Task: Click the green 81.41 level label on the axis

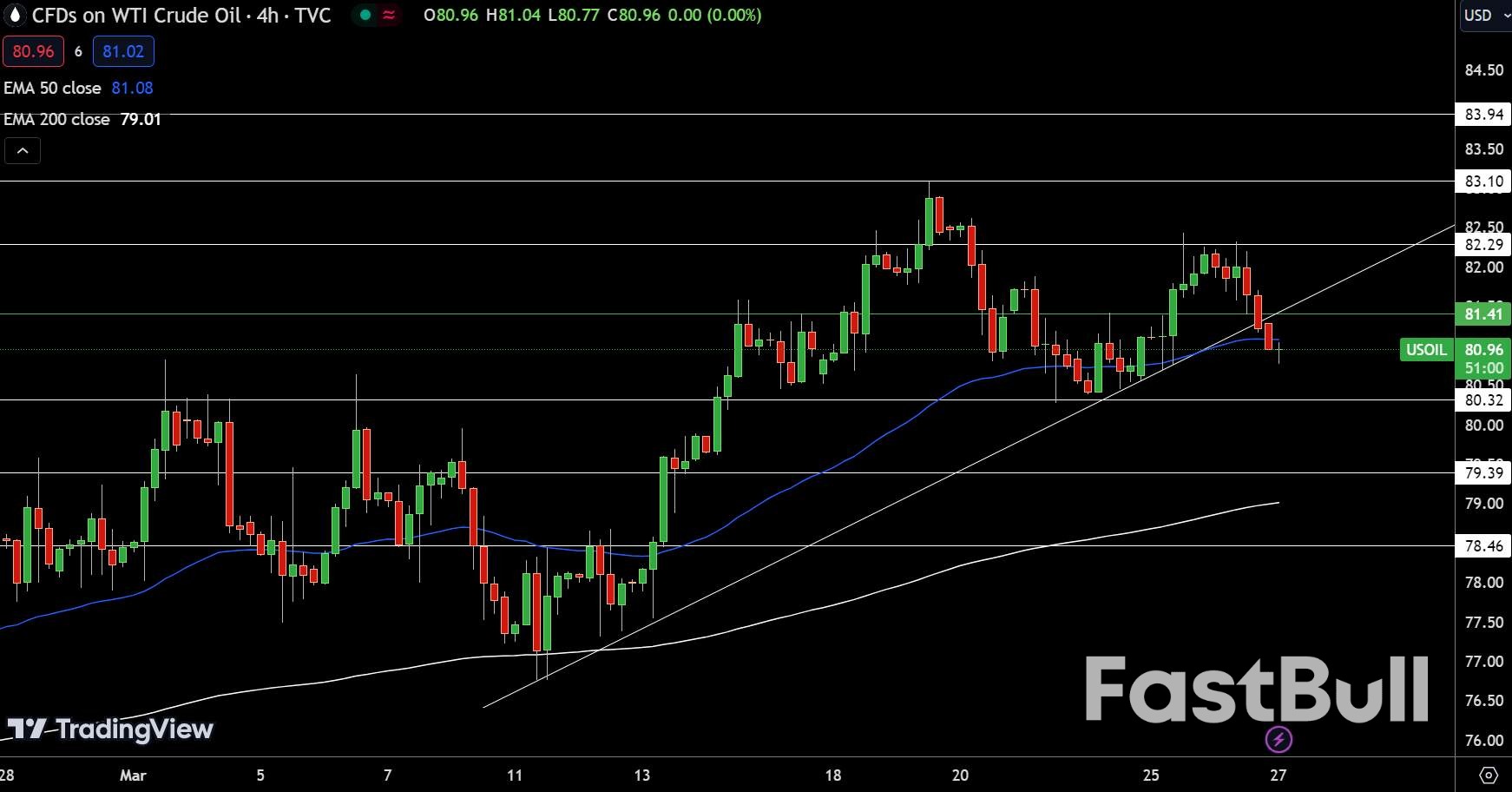Action: point(1482,315)
